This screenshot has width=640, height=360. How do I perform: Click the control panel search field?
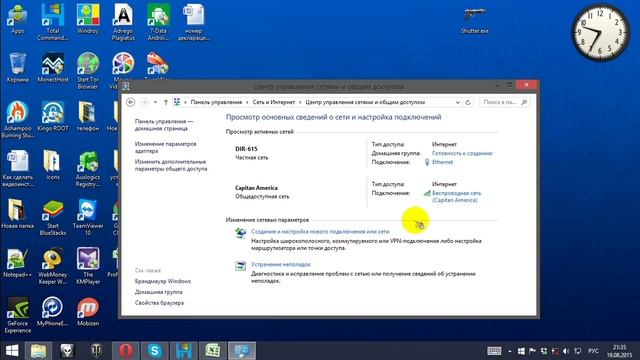coord(504,102)
